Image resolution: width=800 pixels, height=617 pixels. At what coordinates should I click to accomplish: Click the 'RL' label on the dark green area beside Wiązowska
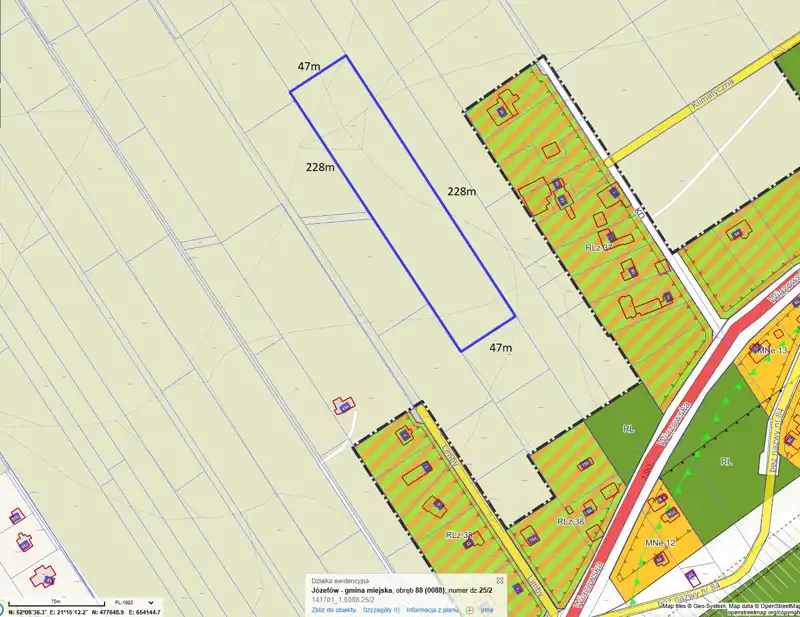(628, 429)
